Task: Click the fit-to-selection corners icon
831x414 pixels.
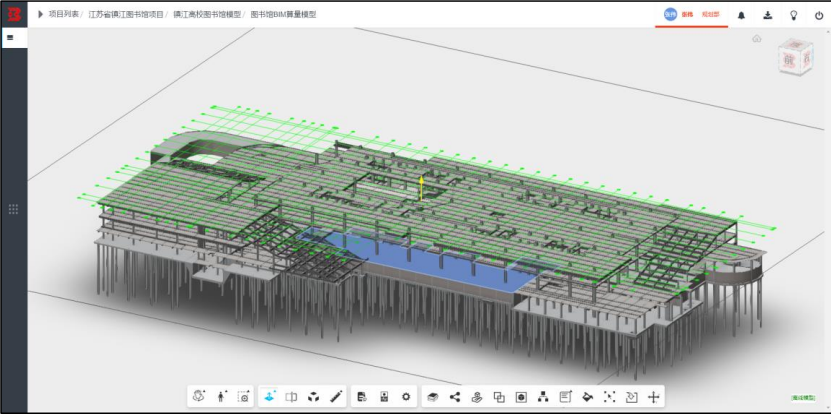Action: 609,396
